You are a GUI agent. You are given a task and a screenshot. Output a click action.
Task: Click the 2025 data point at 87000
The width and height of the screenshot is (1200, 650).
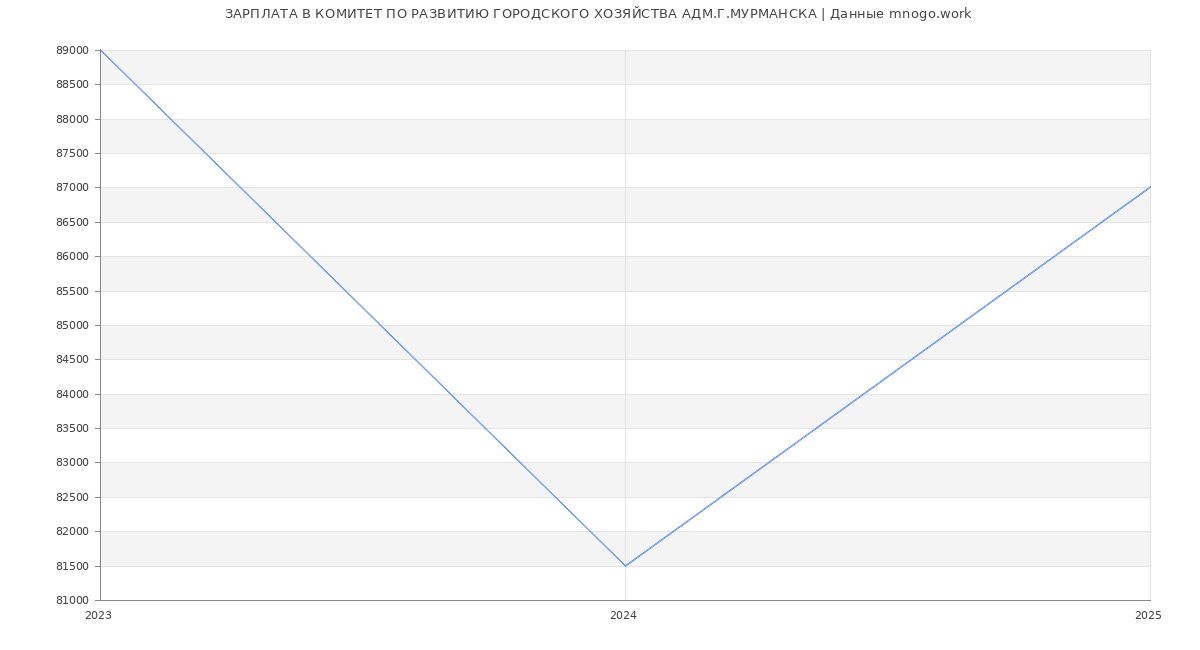click(1149, 188)
